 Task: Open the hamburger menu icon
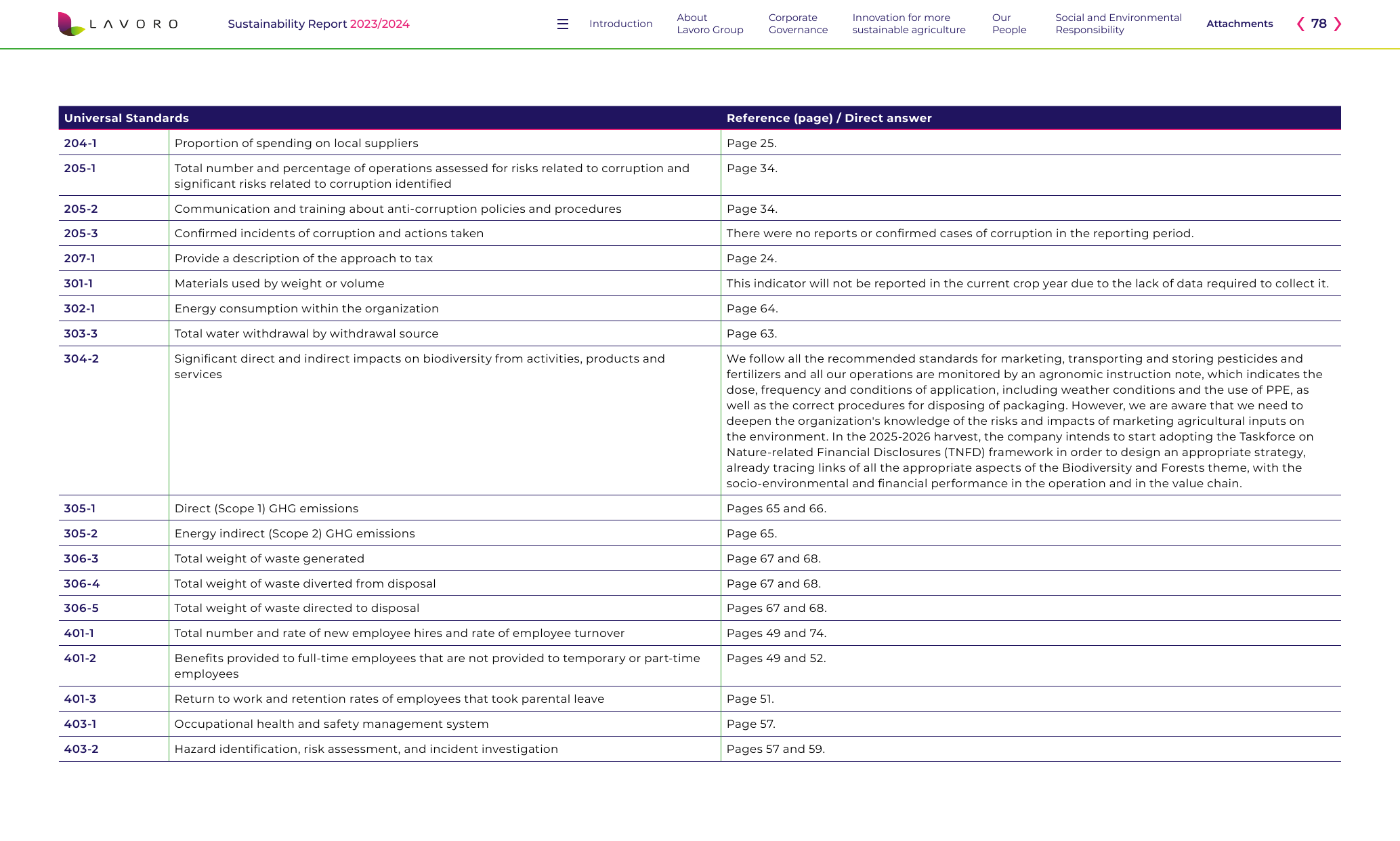pos(562,24)
